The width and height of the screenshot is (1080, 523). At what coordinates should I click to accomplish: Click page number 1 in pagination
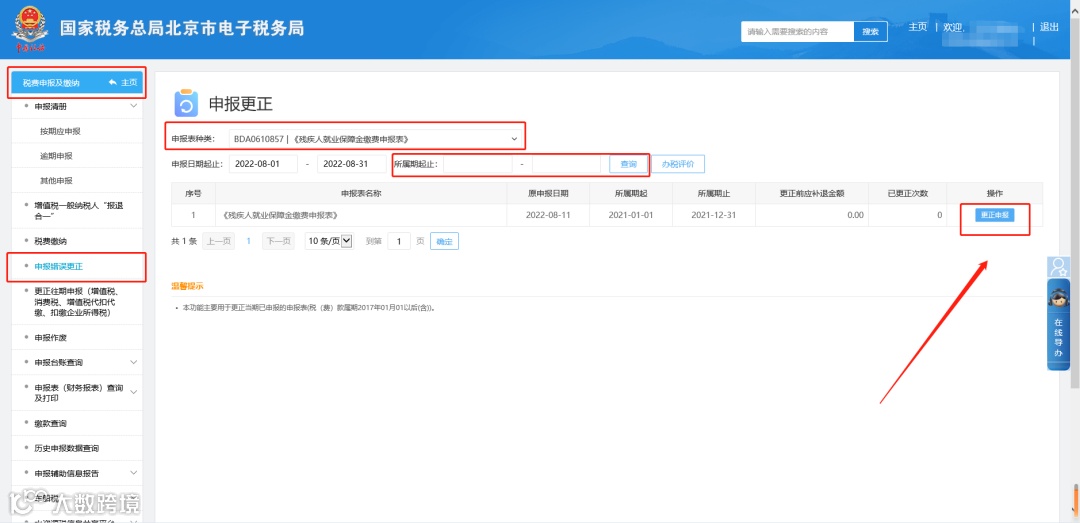(x=248, y=241)
